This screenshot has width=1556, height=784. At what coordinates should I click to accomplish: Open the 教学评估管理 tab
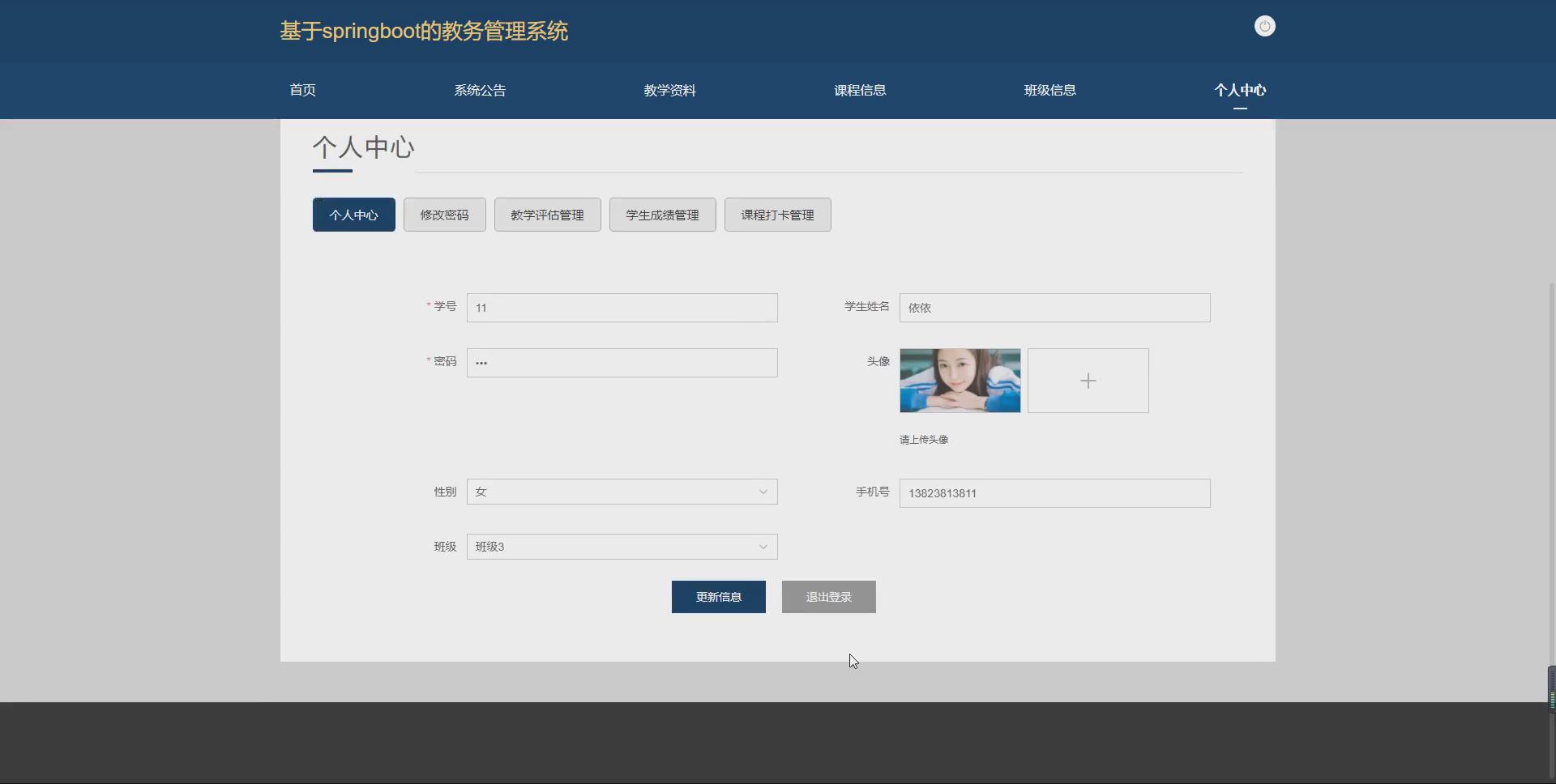click(x=547, y=214)
